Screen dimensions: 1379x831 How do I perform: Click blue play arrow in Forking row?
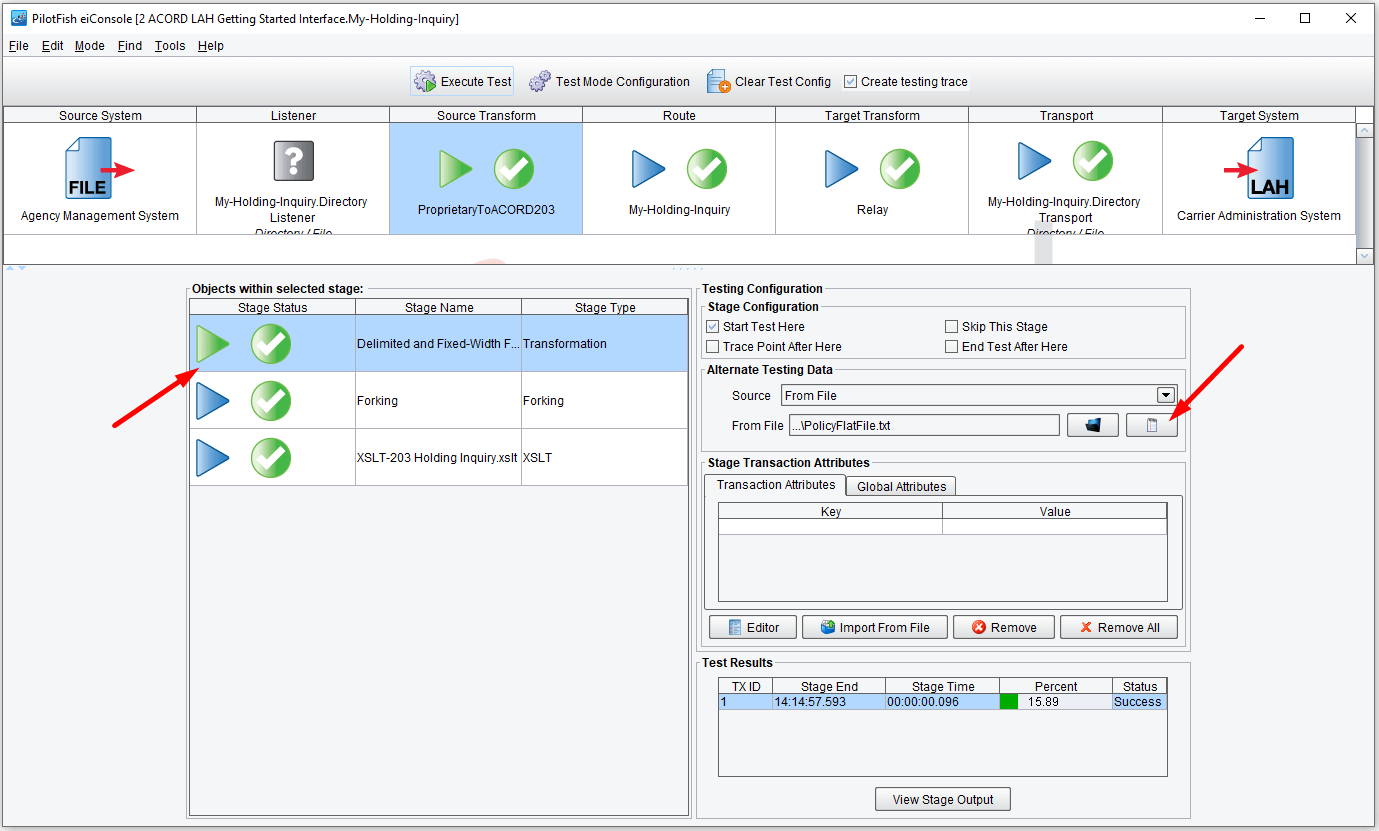pyautogui.click(x=213, y=401)
